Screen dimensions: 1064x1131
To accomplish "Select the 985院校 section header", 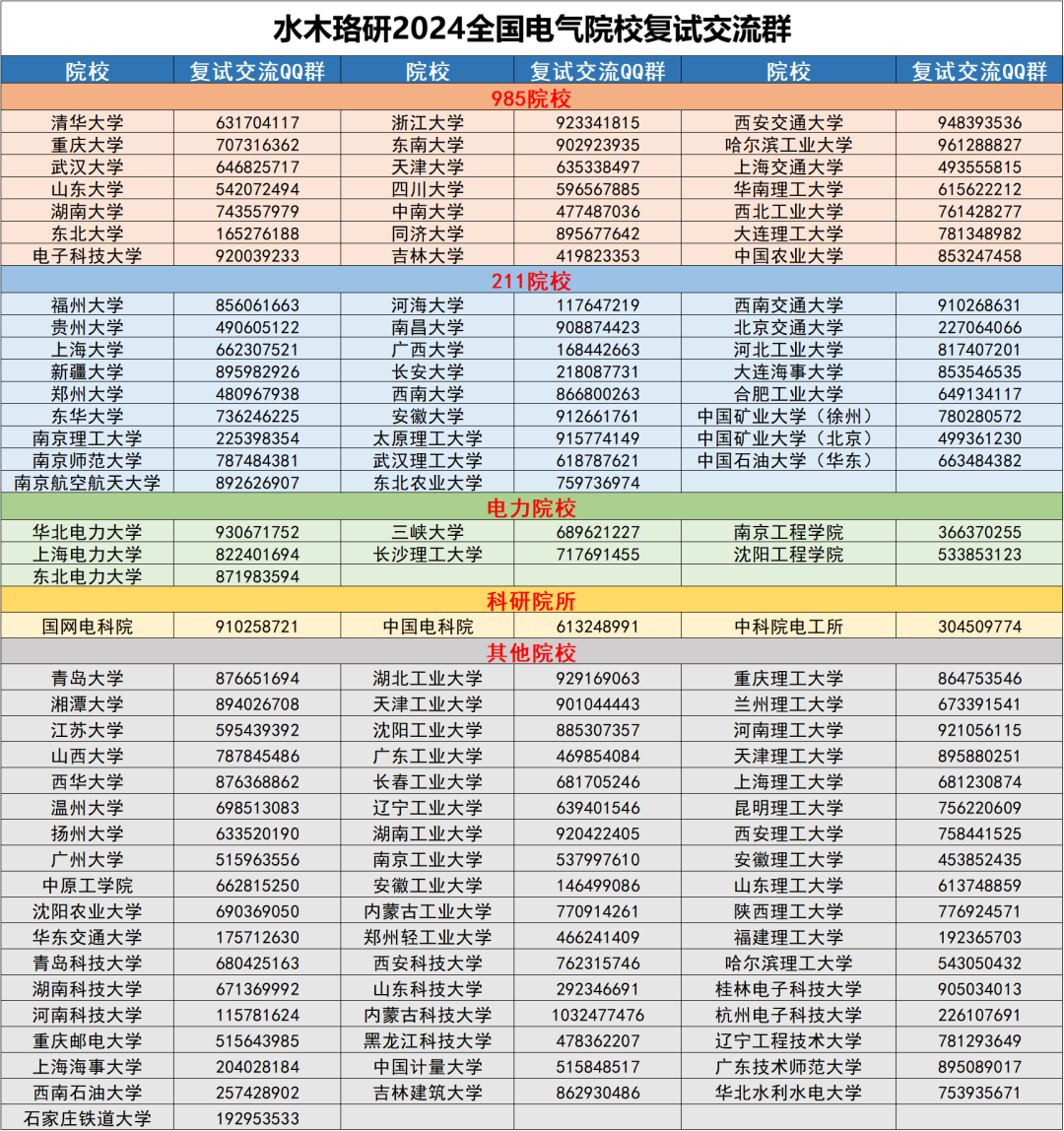I will tap(532, 99).
